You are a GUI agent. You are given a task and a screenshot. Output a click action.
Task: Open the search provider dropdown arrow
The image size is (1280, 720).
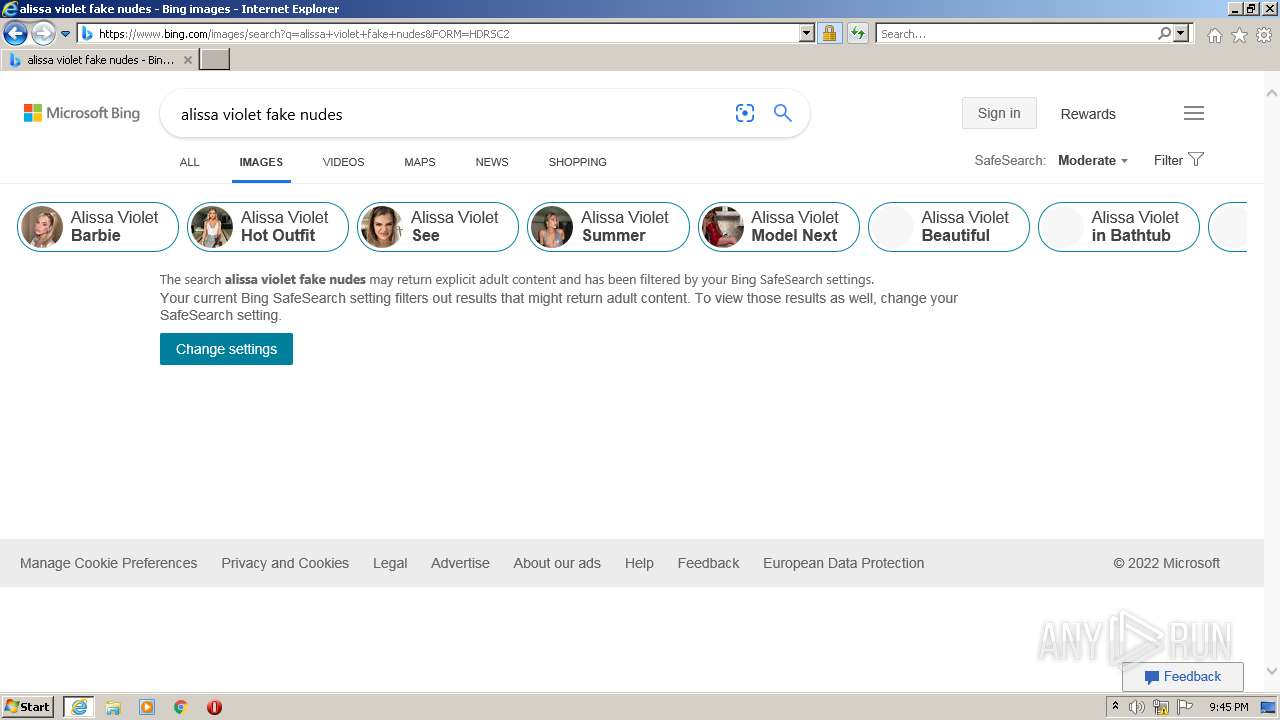point(1181,33)
